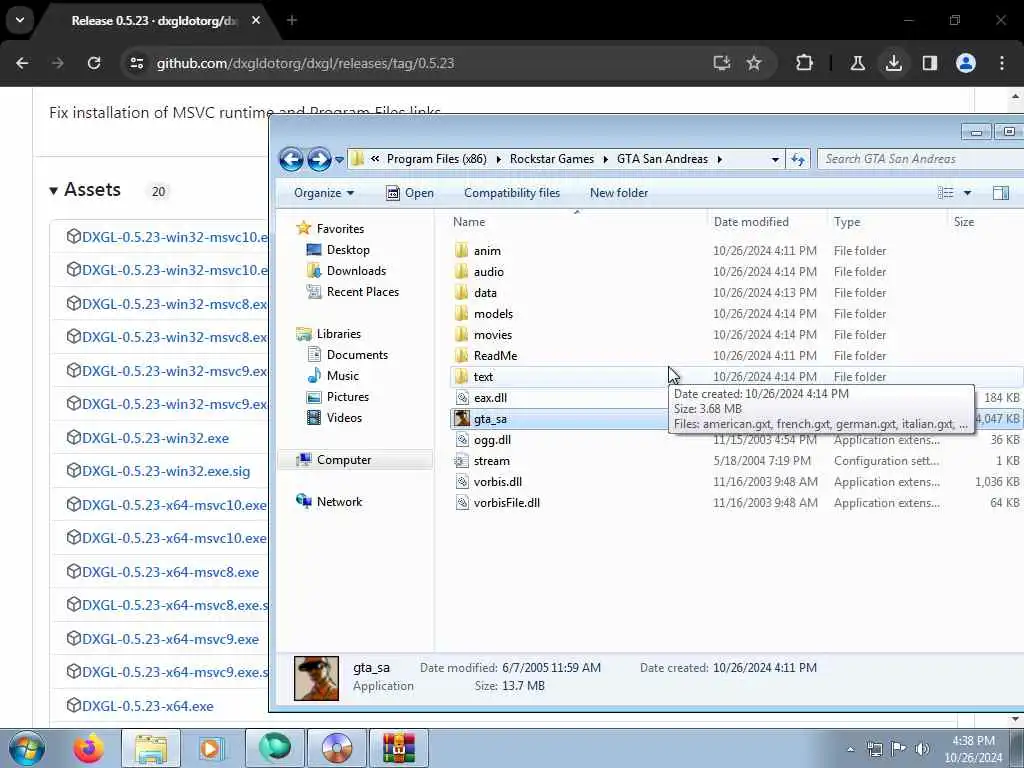Image resolution: width=1024 pixels, height=768 pixels.
Task: Launch Firefox from the taskbar
Action: click(88, 748)
